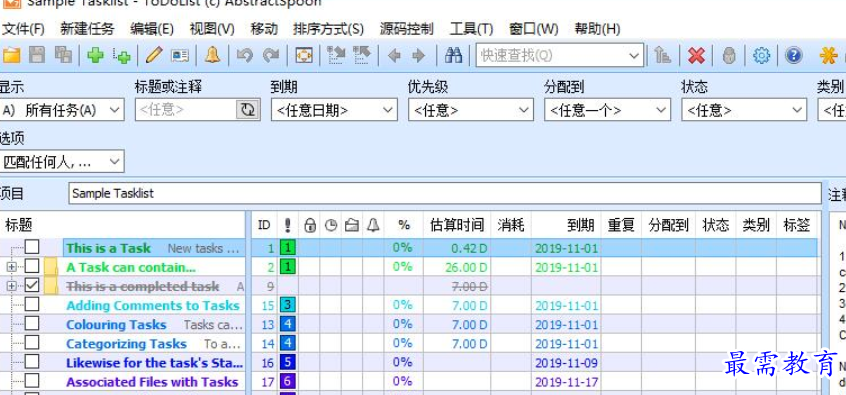Open the 编辑(E) menu
This screenshot has height=395, width=846.
[152, 29]
